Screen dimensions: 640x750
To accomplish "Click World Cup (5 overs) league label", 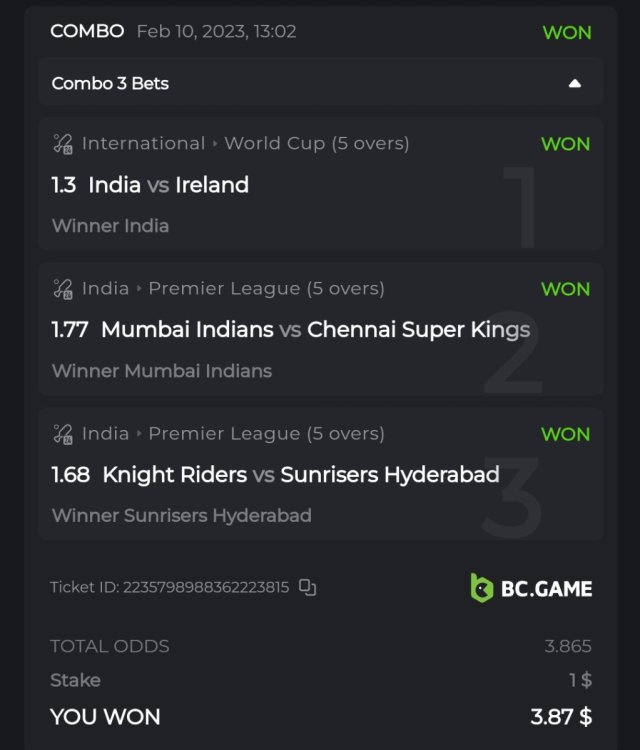I will pyautogui.click(x=316, y=144).
